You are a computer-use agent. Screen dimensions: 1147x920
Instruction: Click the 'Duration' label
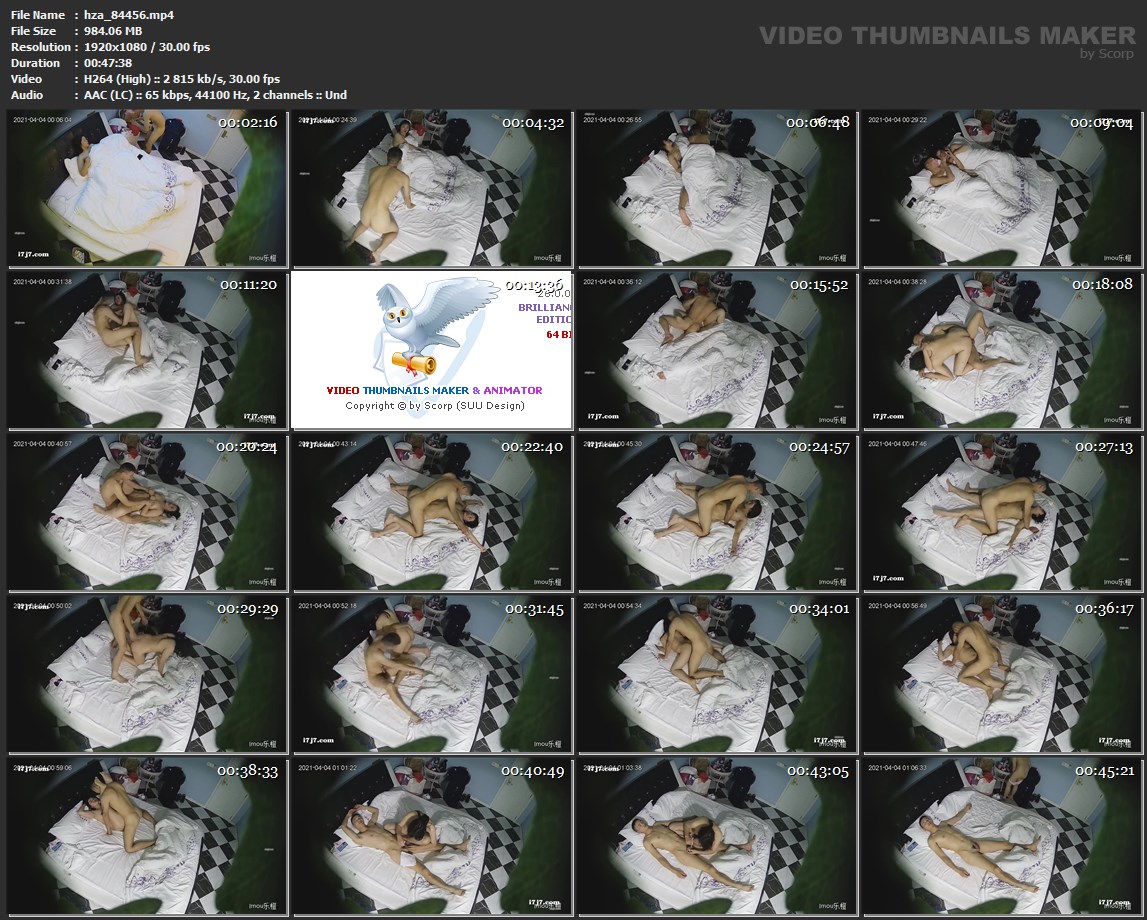[x=35, y=63]
